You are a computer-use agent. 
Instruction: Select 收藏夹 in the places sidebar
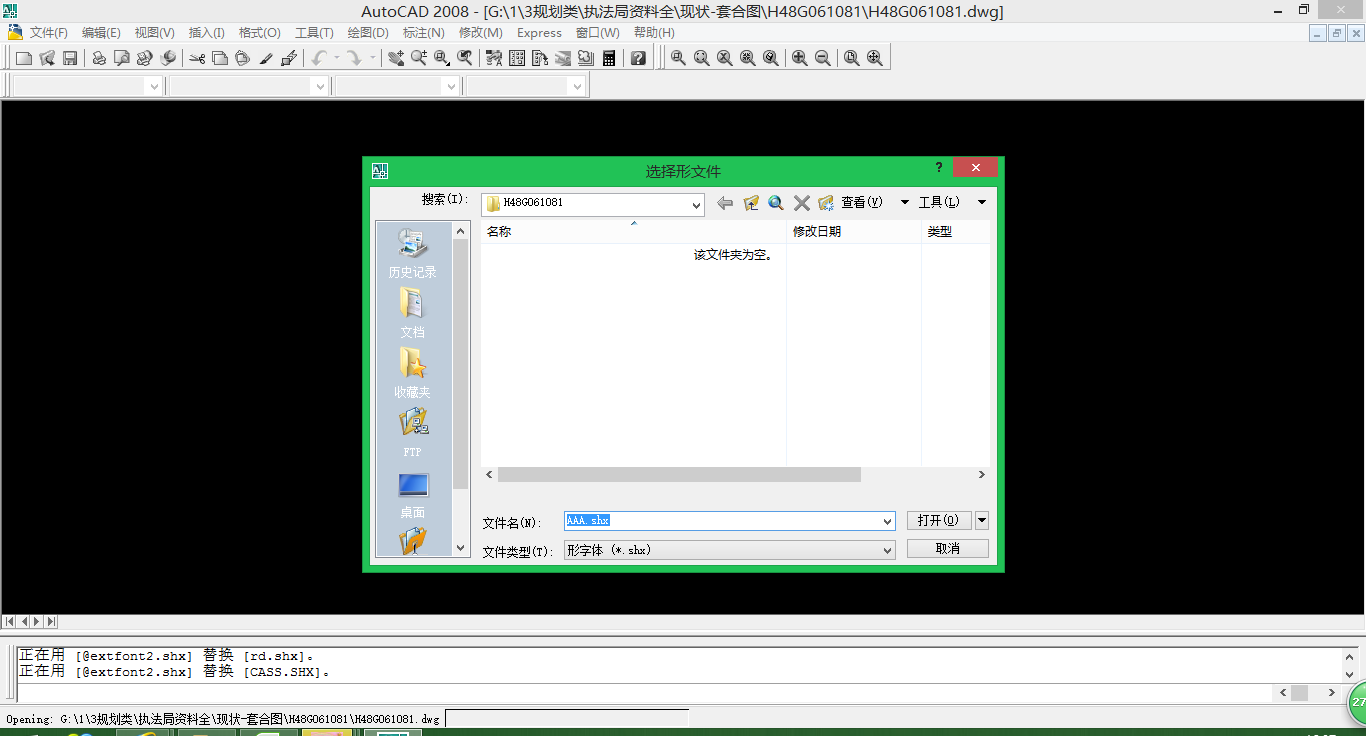[x=413, y=374]
